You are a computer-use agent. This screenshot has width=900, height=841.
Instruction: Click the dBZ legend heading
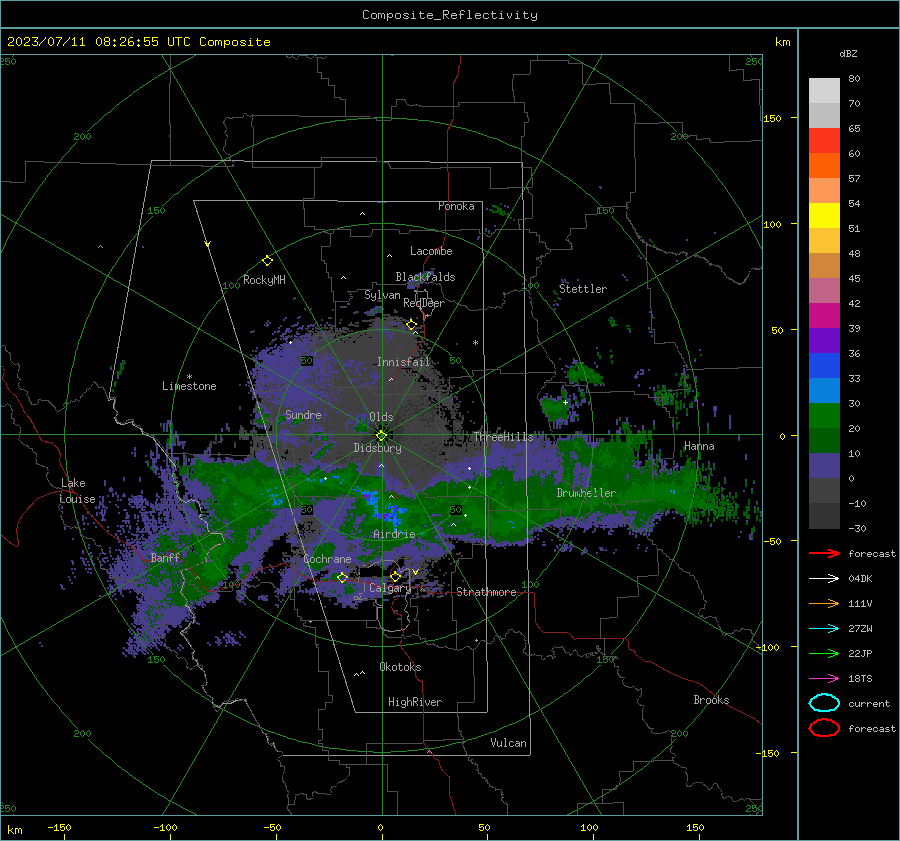(848, 53)
